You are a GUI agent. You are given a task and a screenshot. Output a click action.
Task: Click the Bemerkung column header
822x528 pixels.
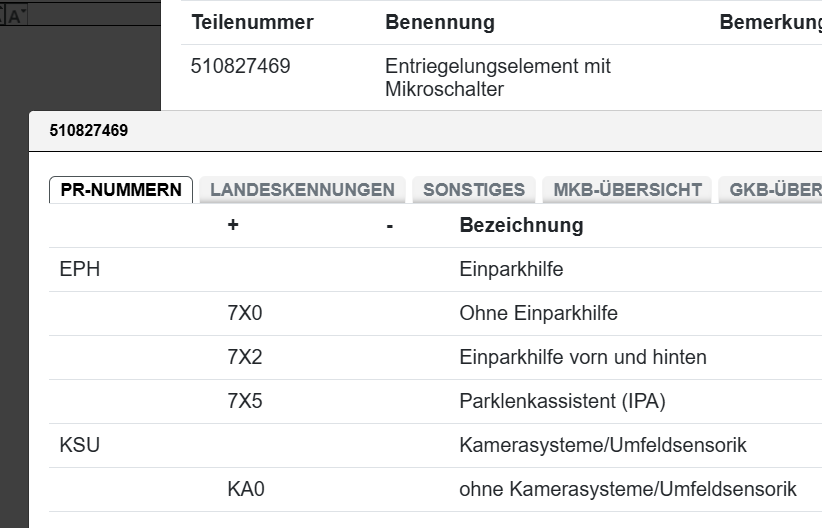point(770,22)
